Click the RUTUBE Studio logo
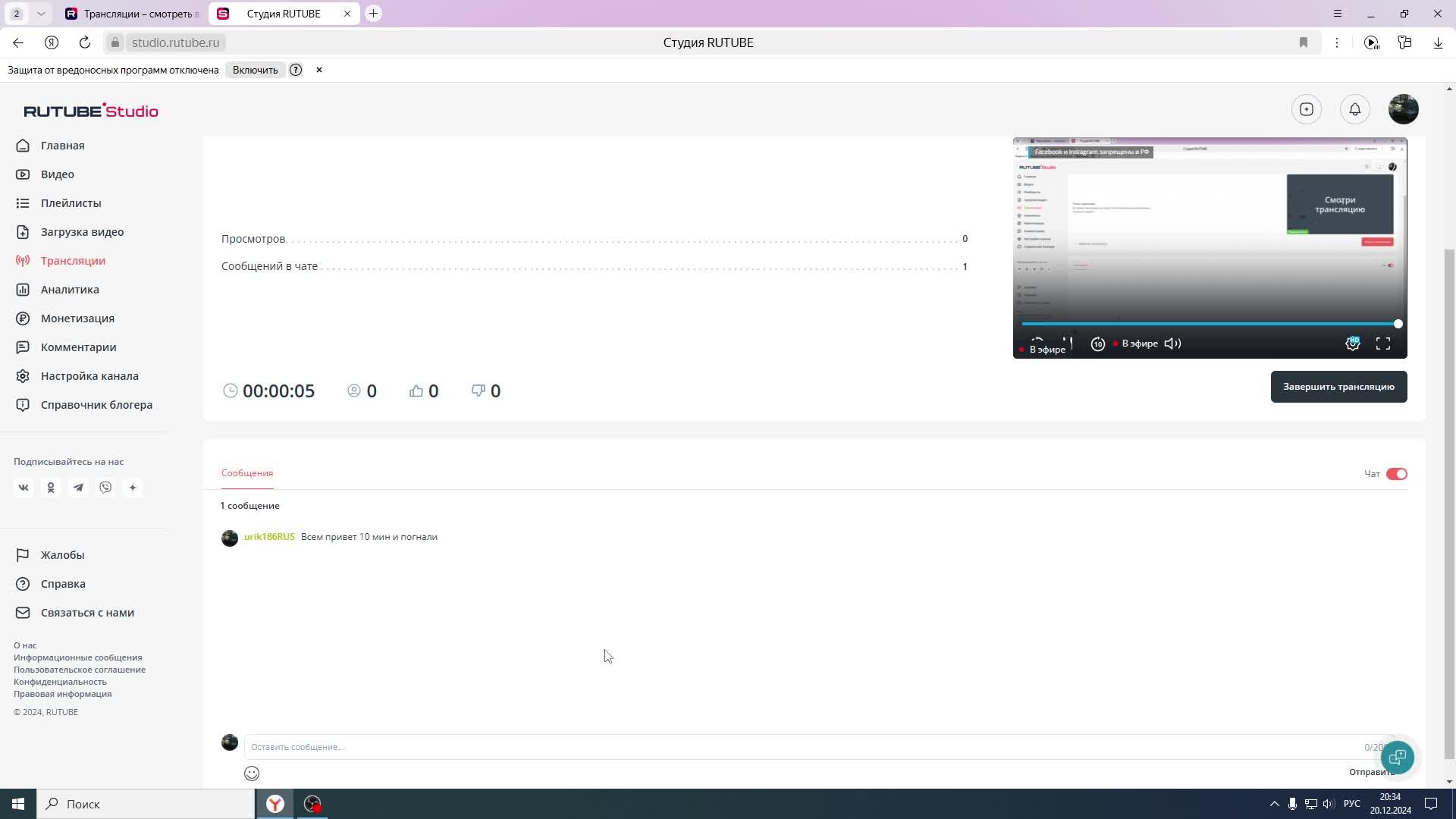Image resolution: width=1456 pixels, height=819 pixels. pos(91,111)
